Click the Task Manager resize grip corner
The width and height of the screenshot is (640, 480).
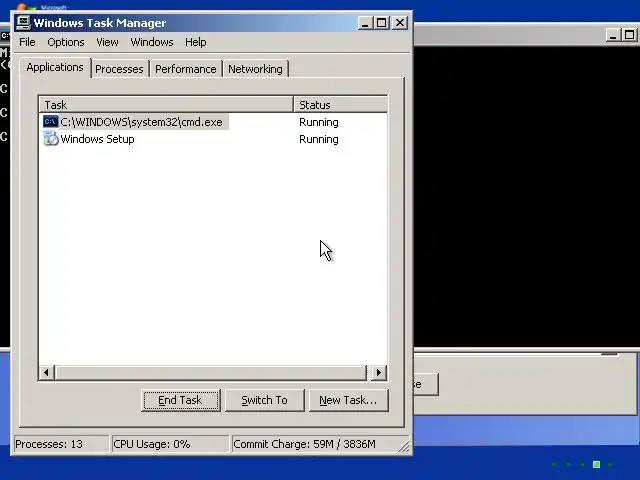(x=404, y=447)
